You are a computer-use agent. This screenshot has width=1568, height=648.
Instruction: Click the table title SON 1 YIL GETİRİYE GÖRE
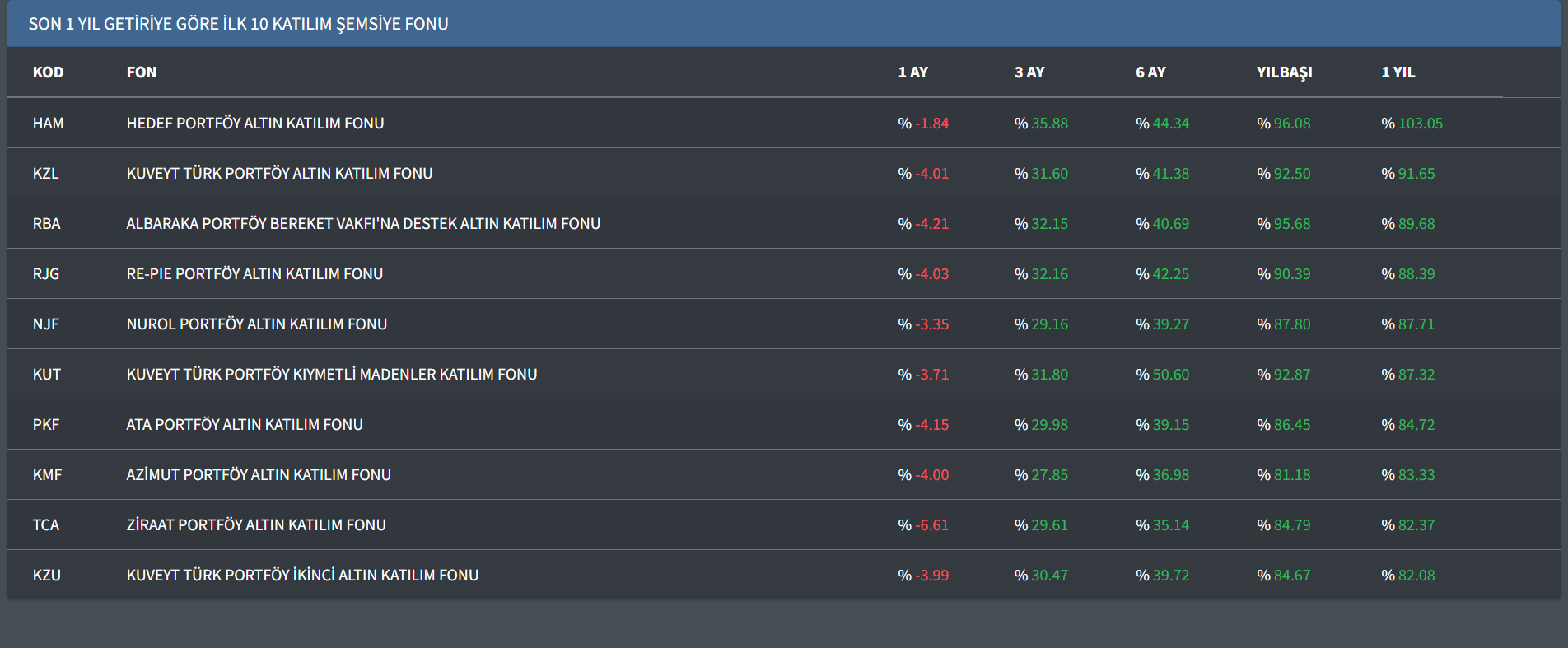239,24
